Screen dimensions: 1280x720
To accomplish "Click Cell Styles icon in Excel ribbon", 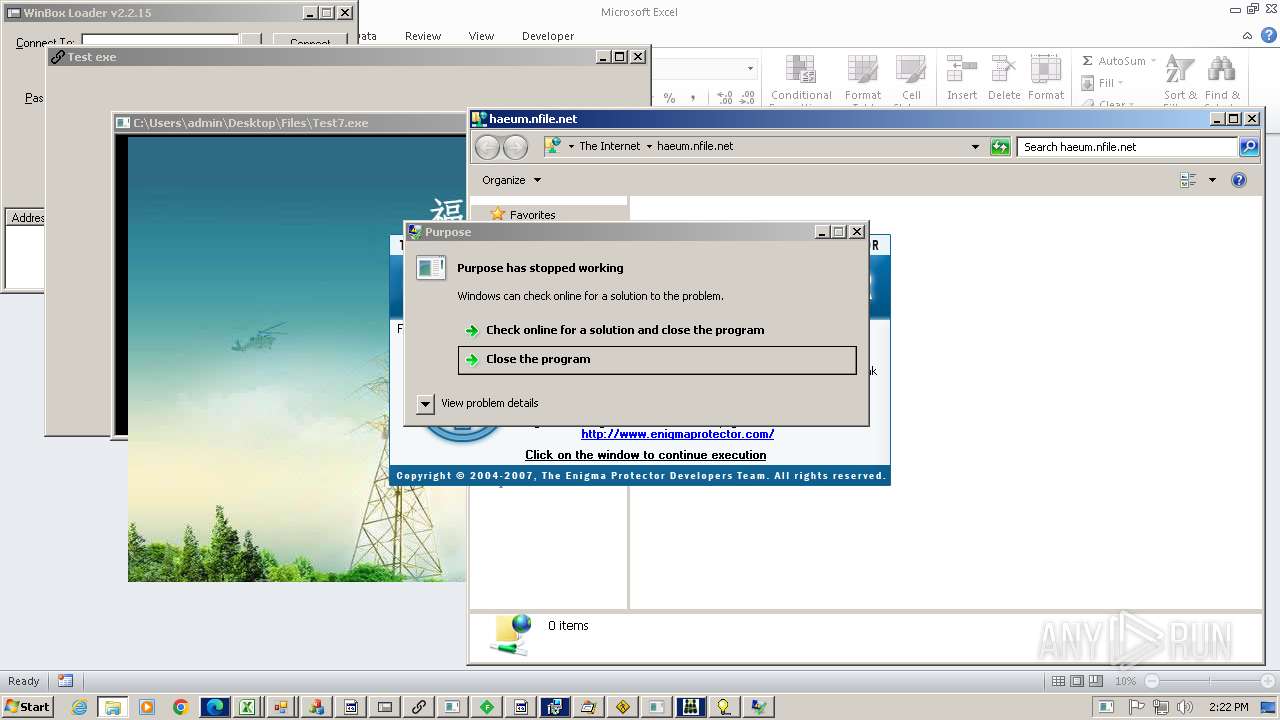I will tap(909, 69).
